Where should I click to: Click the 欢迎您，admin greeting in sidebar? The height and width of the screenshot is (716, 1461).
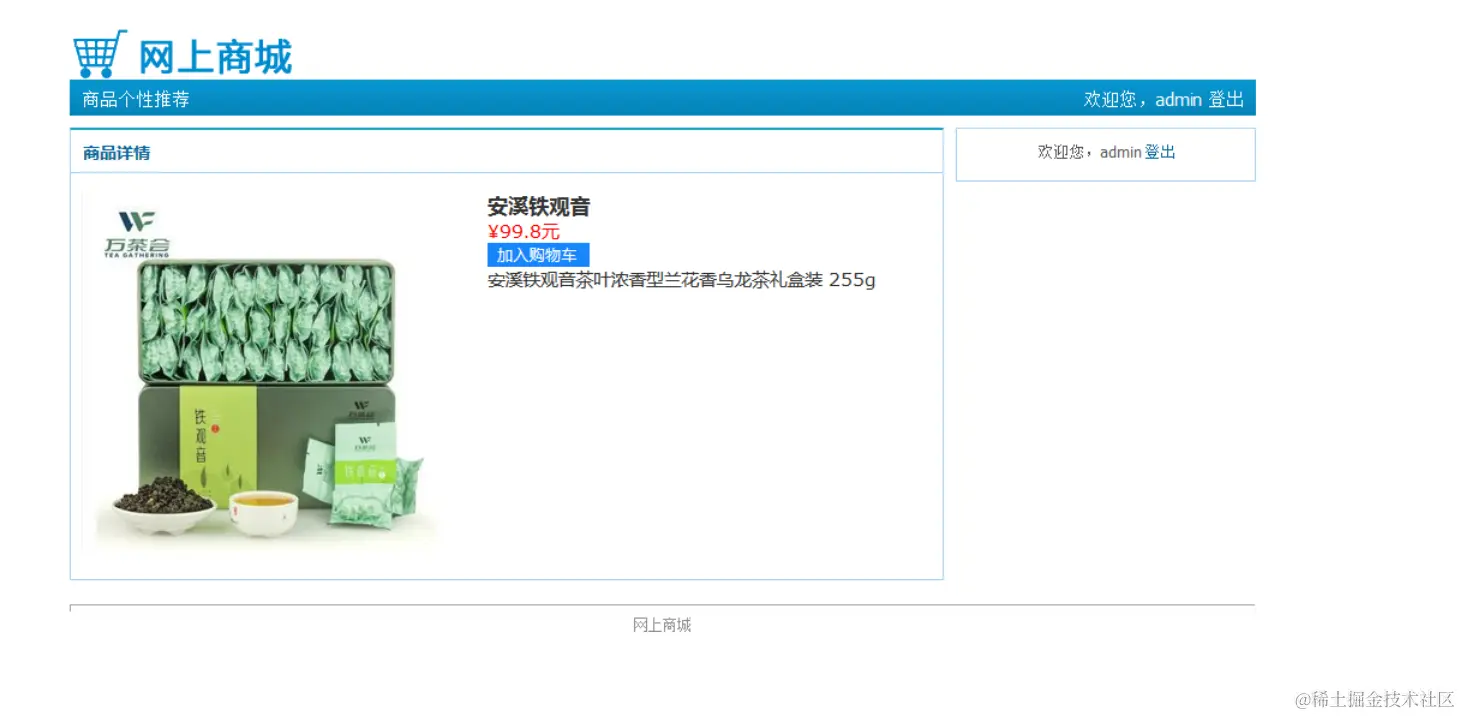click(x=1089, y=152)
